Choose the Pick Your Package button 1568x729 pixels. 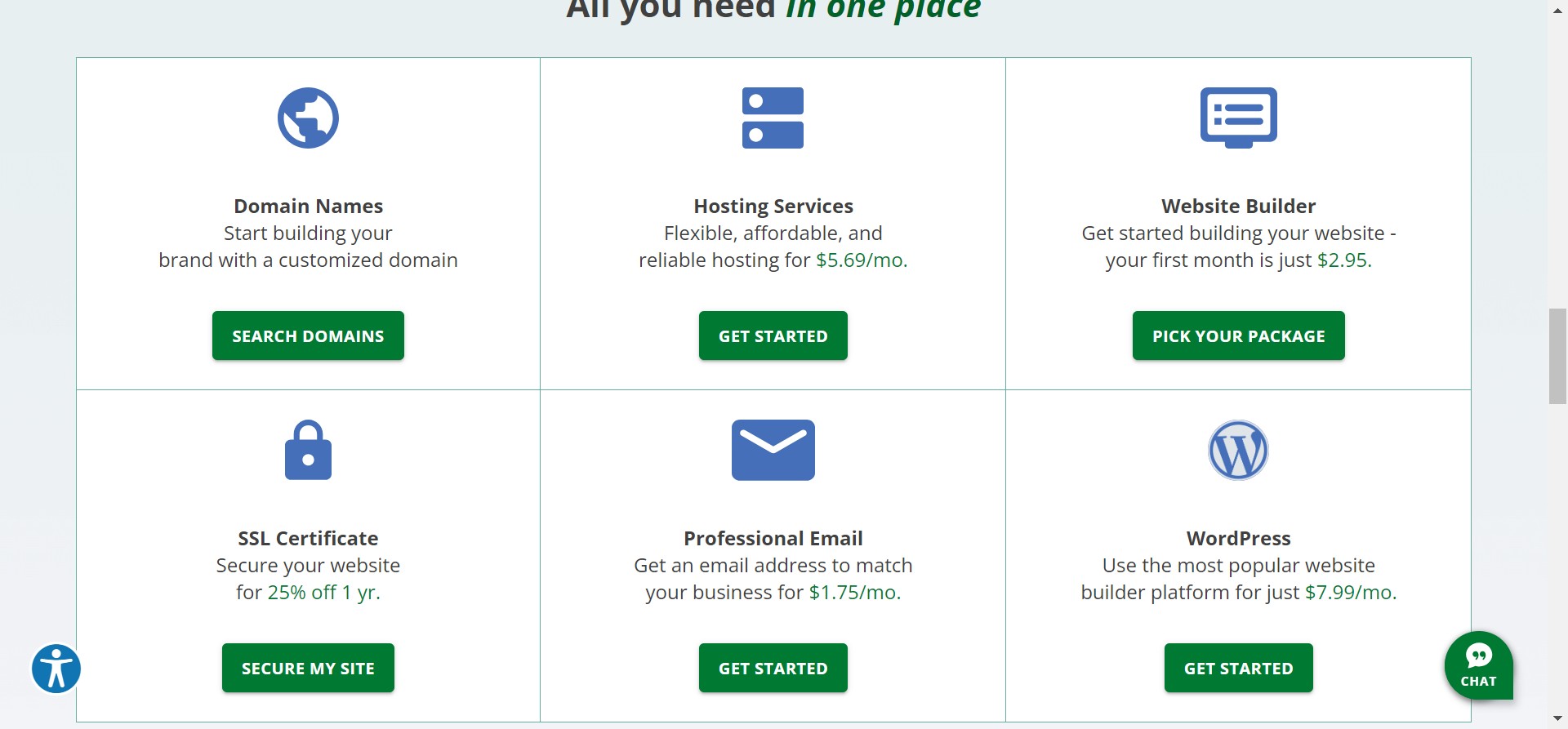coord(1238,336)
